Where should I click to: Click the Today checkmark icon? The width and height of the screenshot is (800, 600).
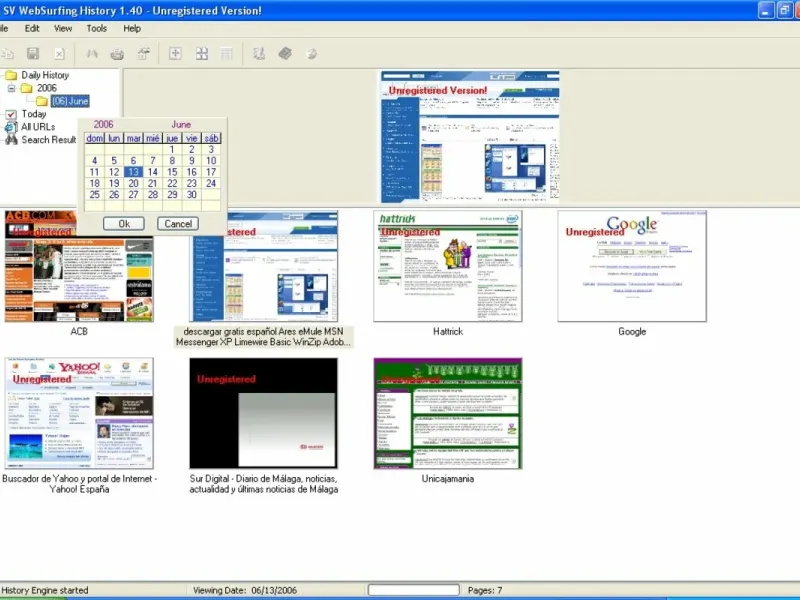click(x=11, y=114)
